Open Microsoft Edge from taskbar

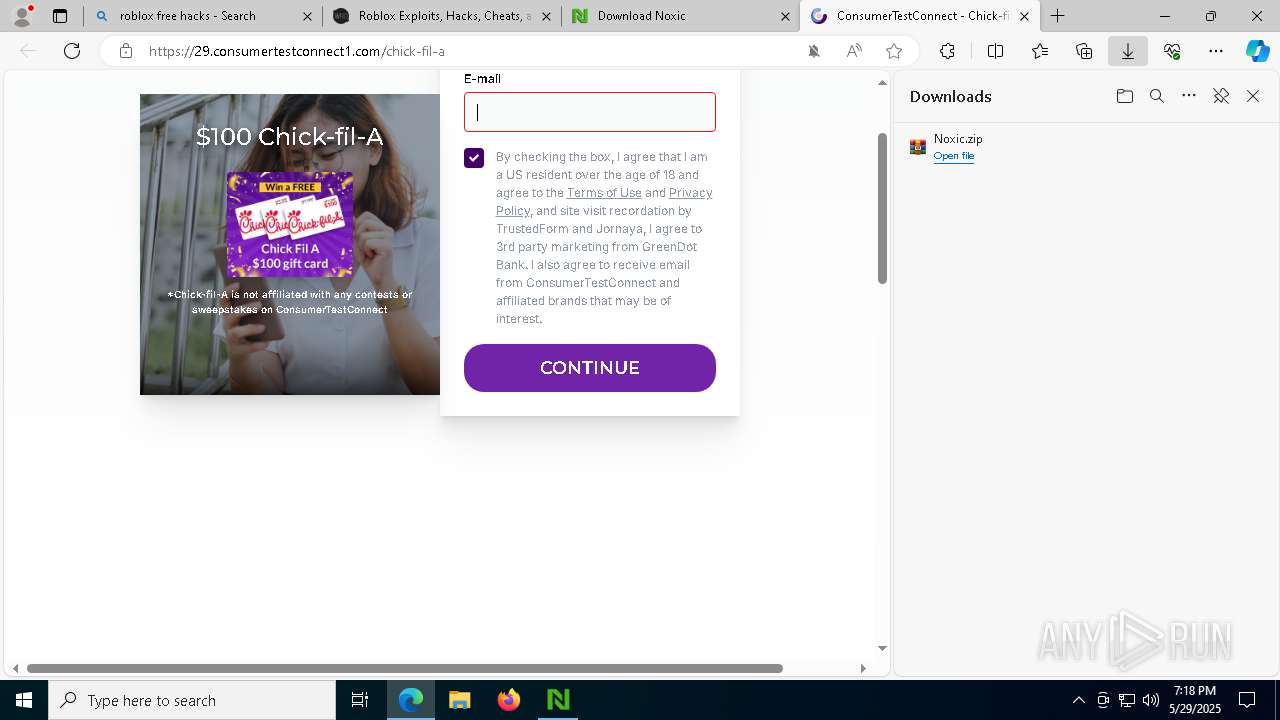coord(411,700)
